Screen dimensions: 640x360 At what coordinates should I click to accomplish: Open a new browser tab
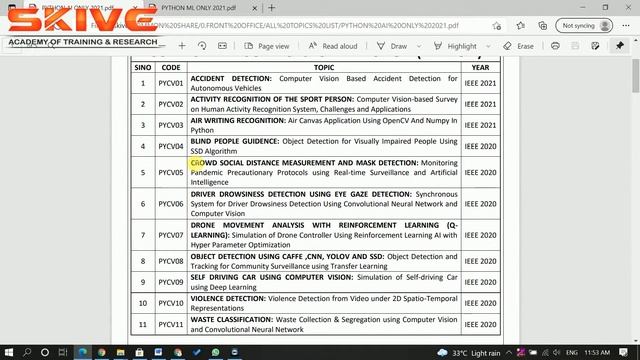tap(271, 8)
